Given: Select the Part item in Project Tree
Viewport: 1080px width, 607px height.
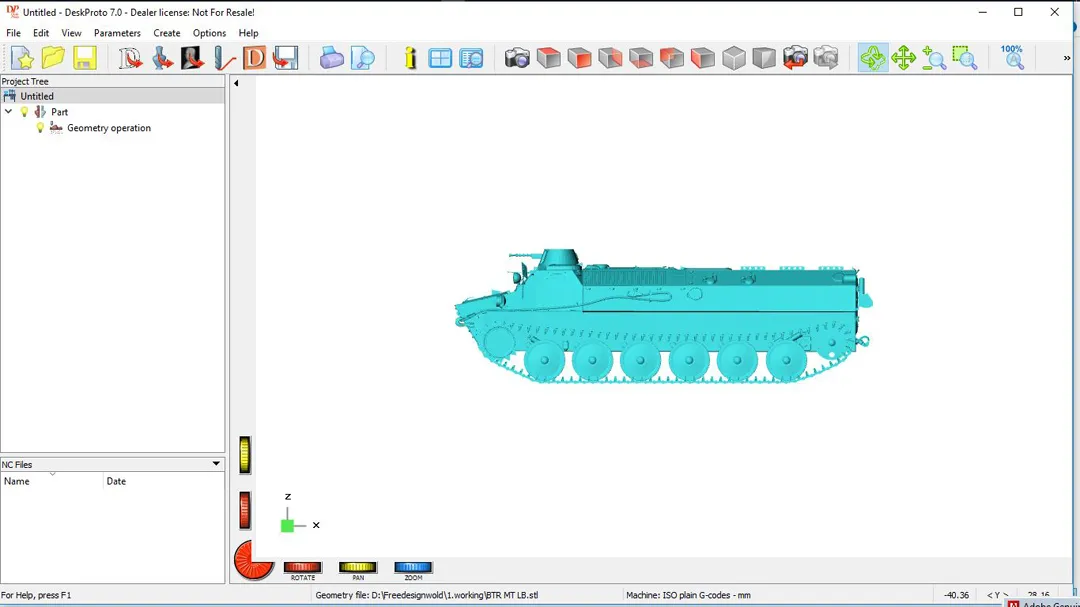Looking at the screenshot, I should point(59,112).
